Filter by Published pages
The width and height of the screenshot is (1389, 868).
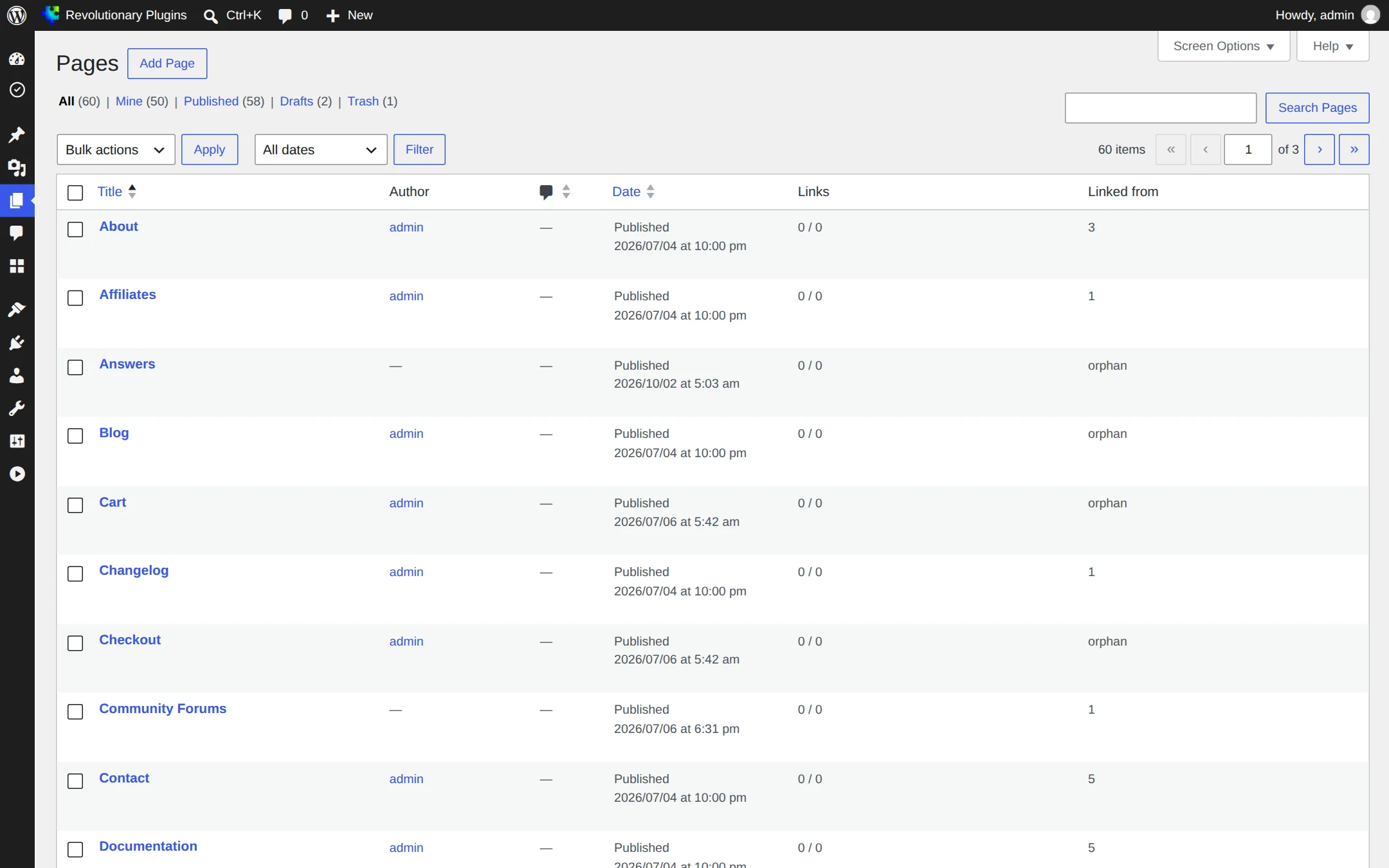pos(211,101)
